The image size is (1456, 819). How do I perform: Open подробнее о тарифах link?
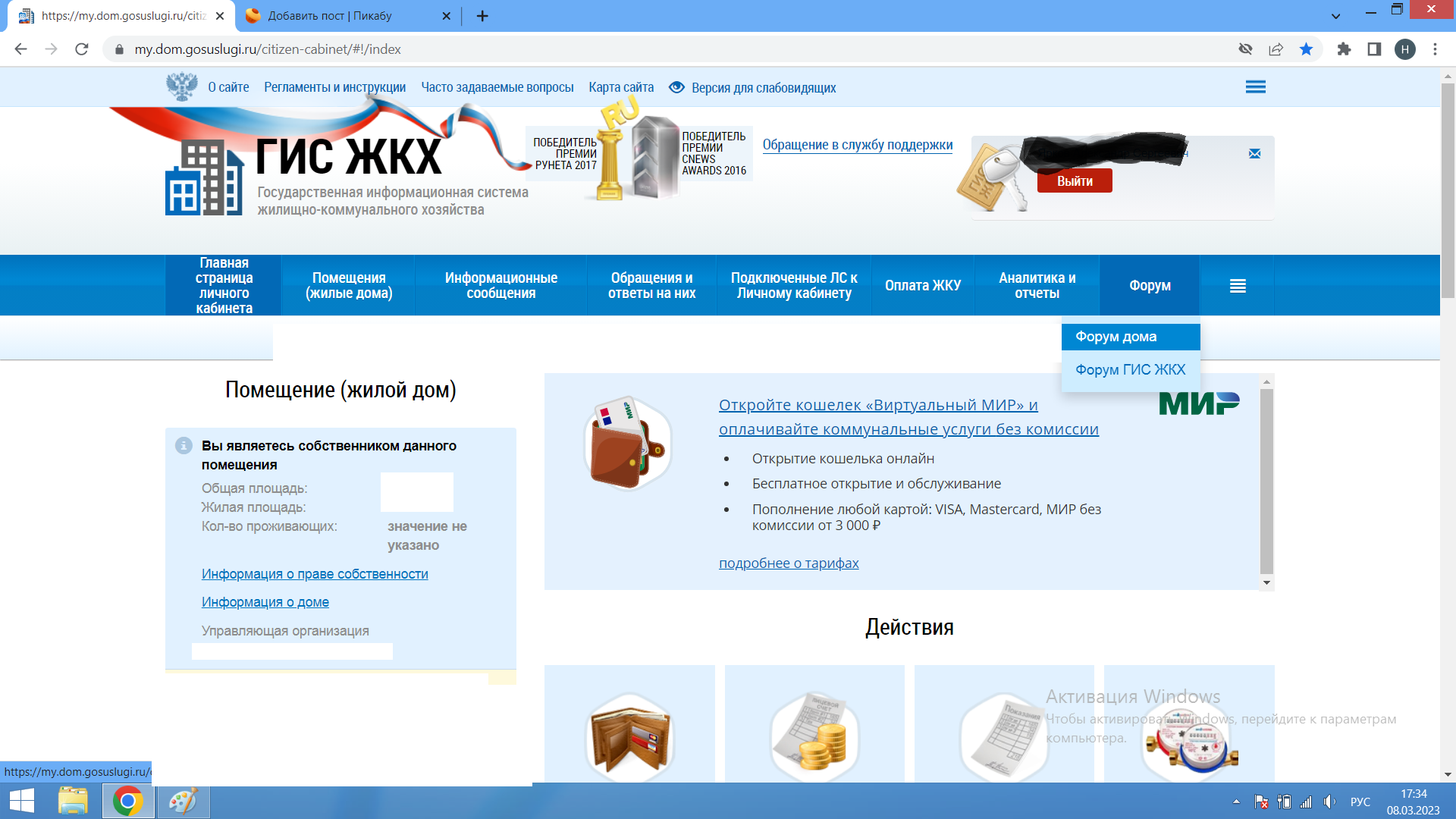789,563
